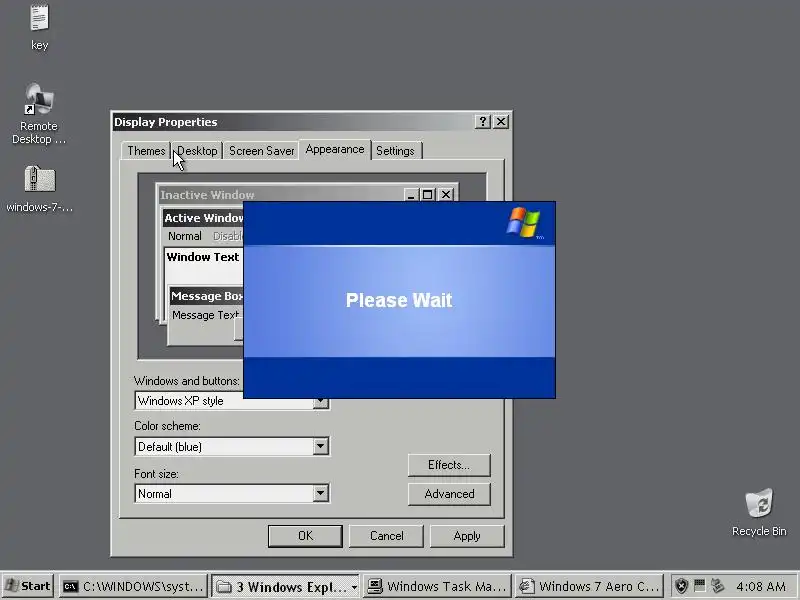Screen dimensions: 800x600
Task: Click the Display Properties help question-mark button
Action: click(483, 121)
